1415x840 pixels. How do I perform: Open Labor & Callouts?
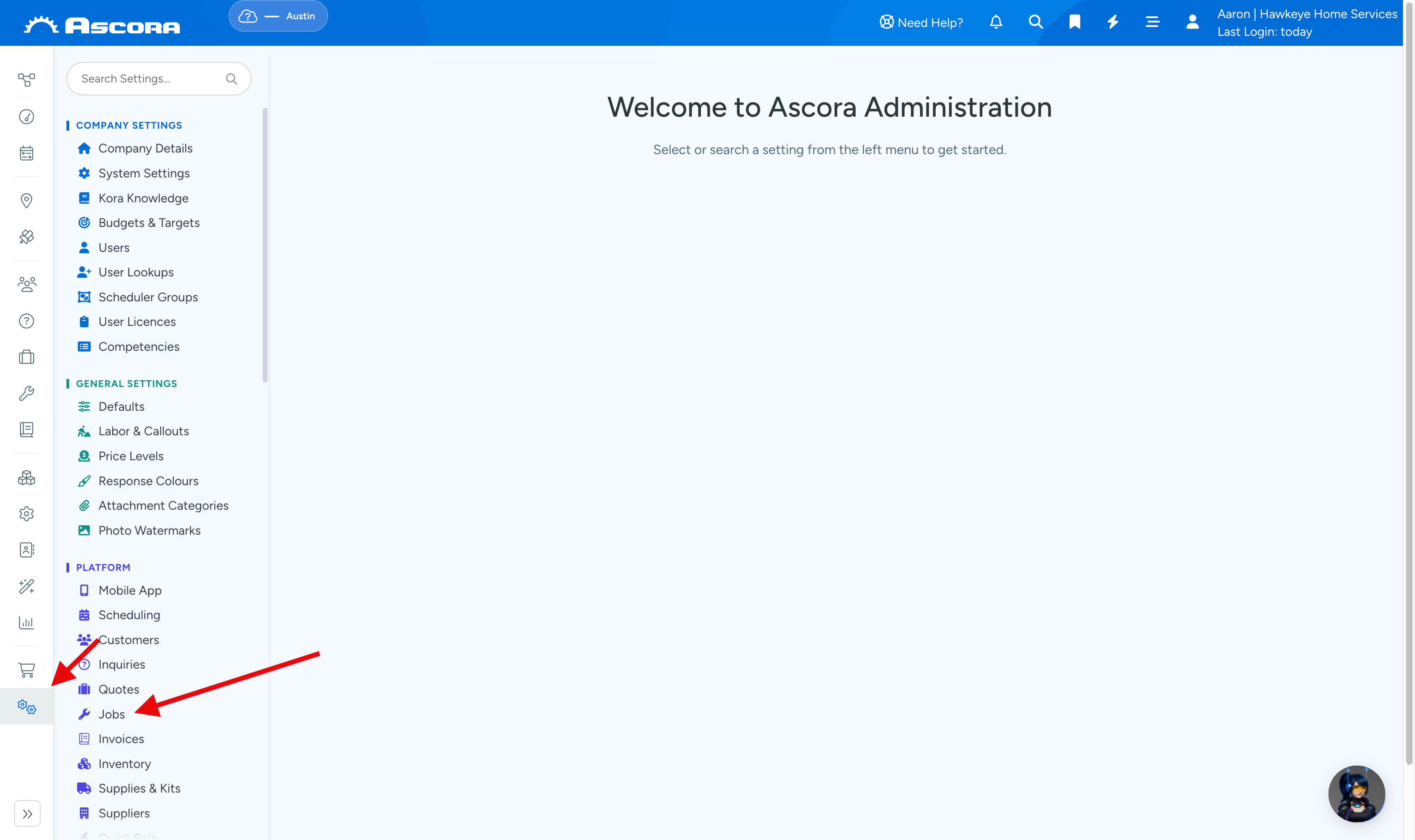pyautogui.click(x=143, y=431)
